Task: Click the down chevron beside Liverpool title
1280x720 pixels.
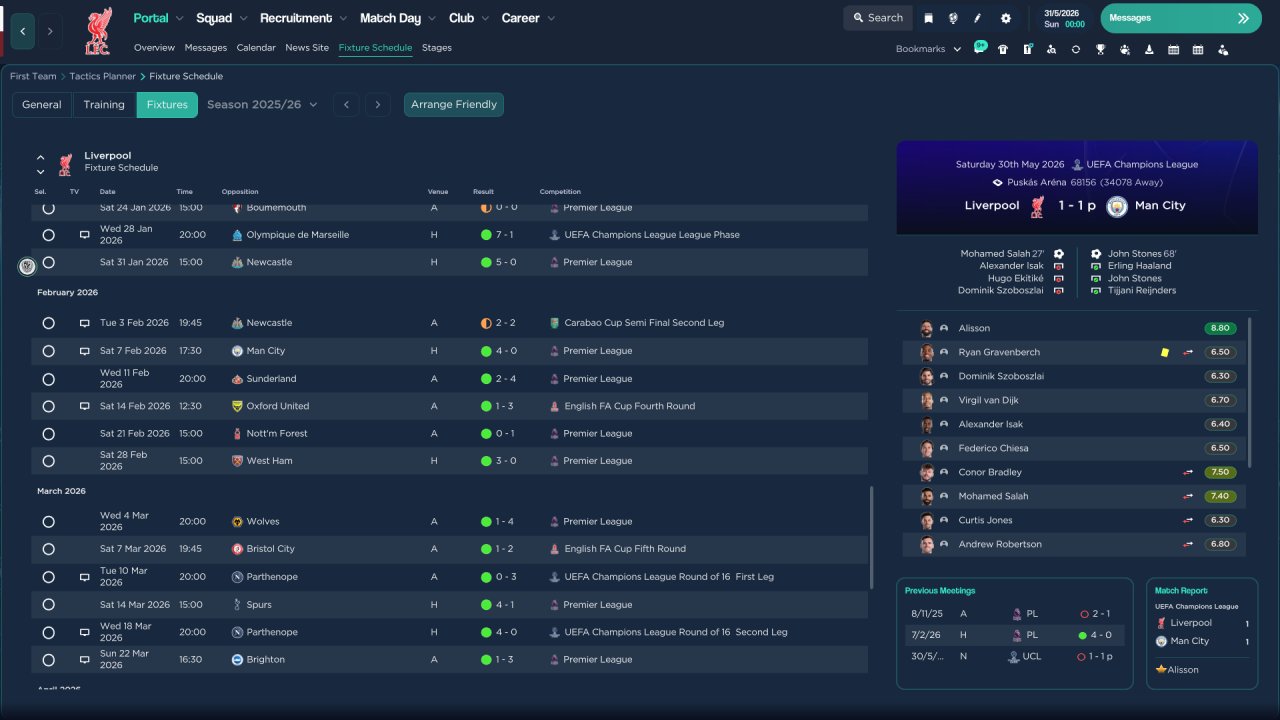Action: click(41, 172)
